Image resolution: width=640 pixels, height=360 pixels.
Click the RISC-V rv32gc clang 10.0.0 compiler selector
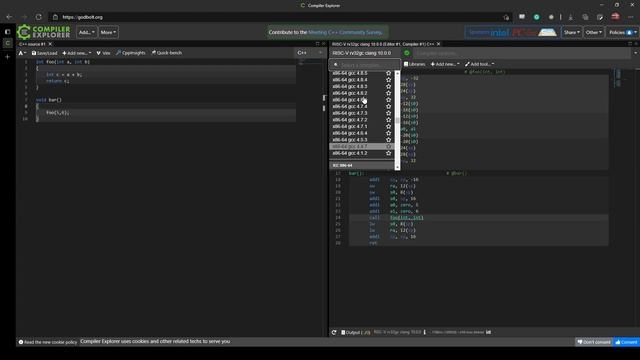364,53
